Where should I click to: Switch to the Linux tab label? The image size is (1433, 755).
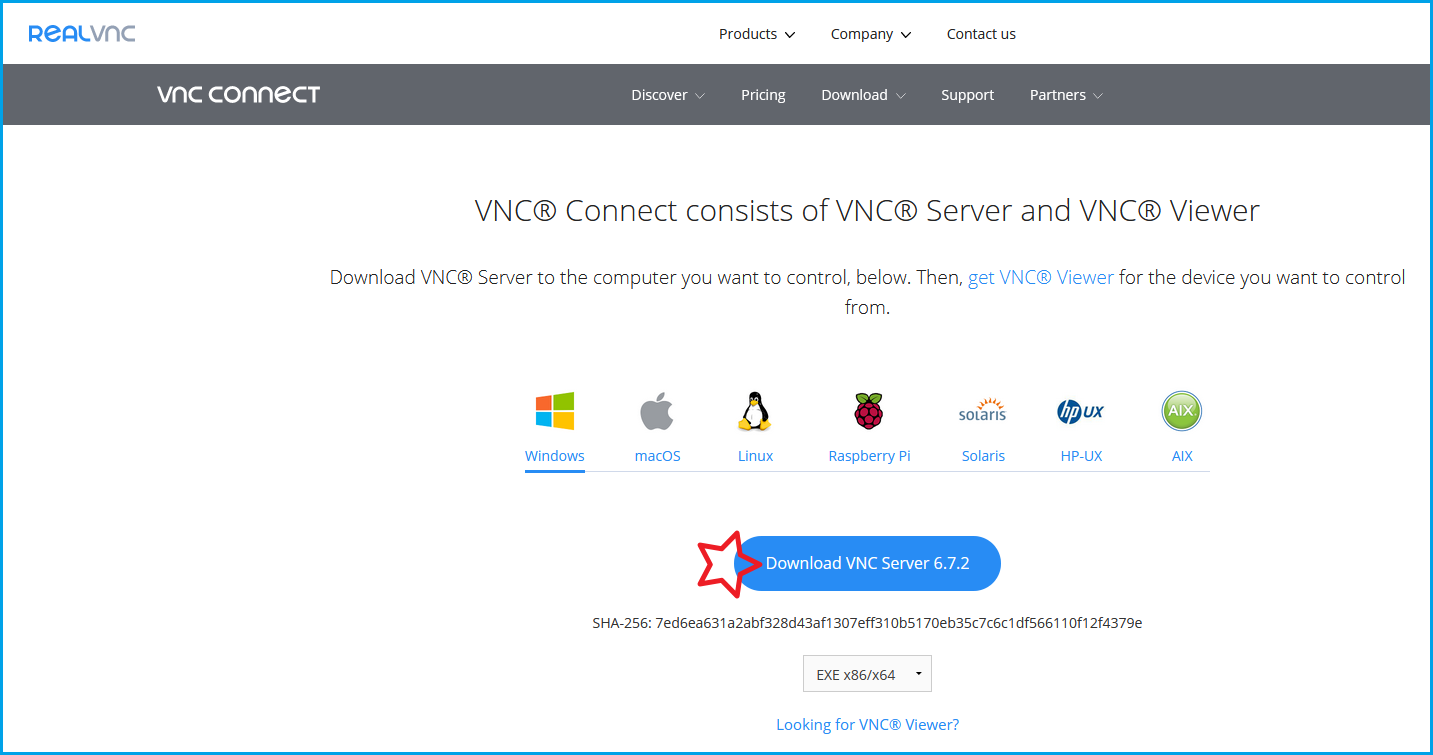coord(755,456)
